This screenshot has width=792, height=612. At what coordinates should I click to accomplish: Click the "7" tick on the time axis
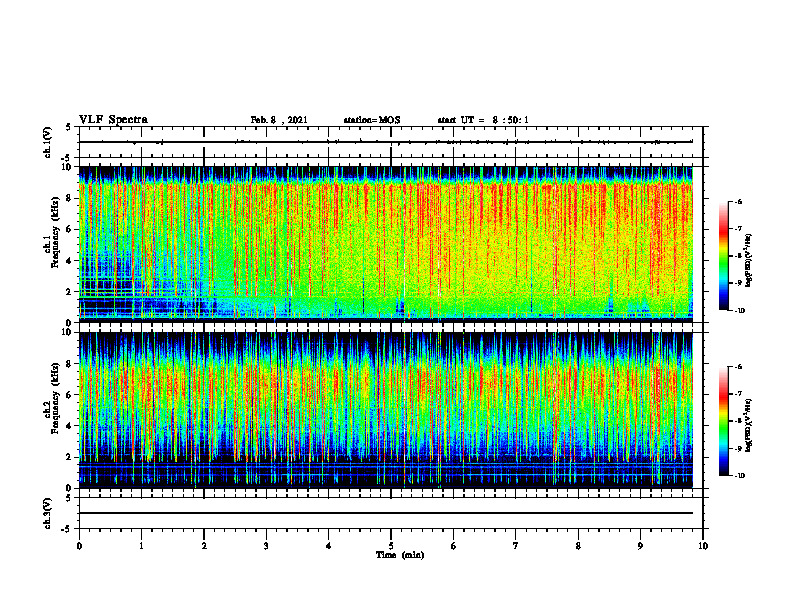pyautogui.click(x=516, y=546)
